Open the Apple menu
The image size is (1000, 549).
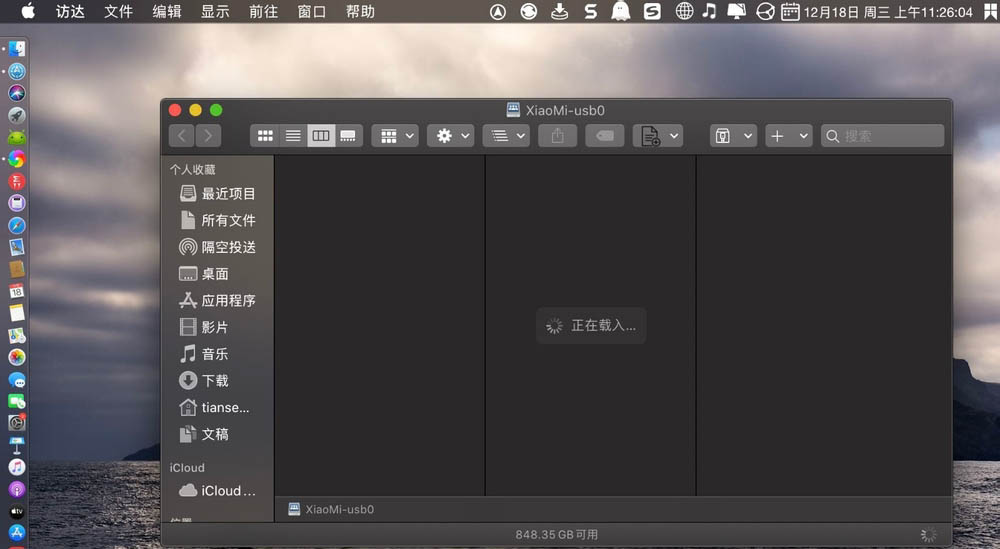(x=28, y=11)
